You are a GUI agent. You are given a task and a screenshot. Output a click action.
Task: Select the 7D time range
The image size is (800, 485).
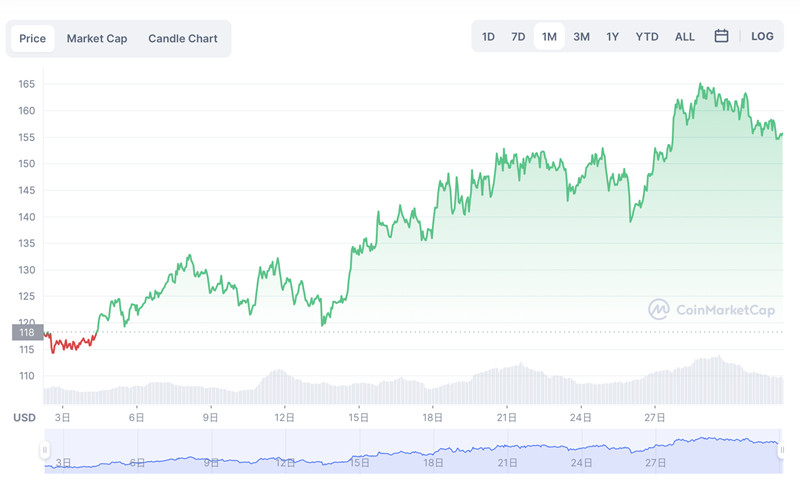(518, 36)
